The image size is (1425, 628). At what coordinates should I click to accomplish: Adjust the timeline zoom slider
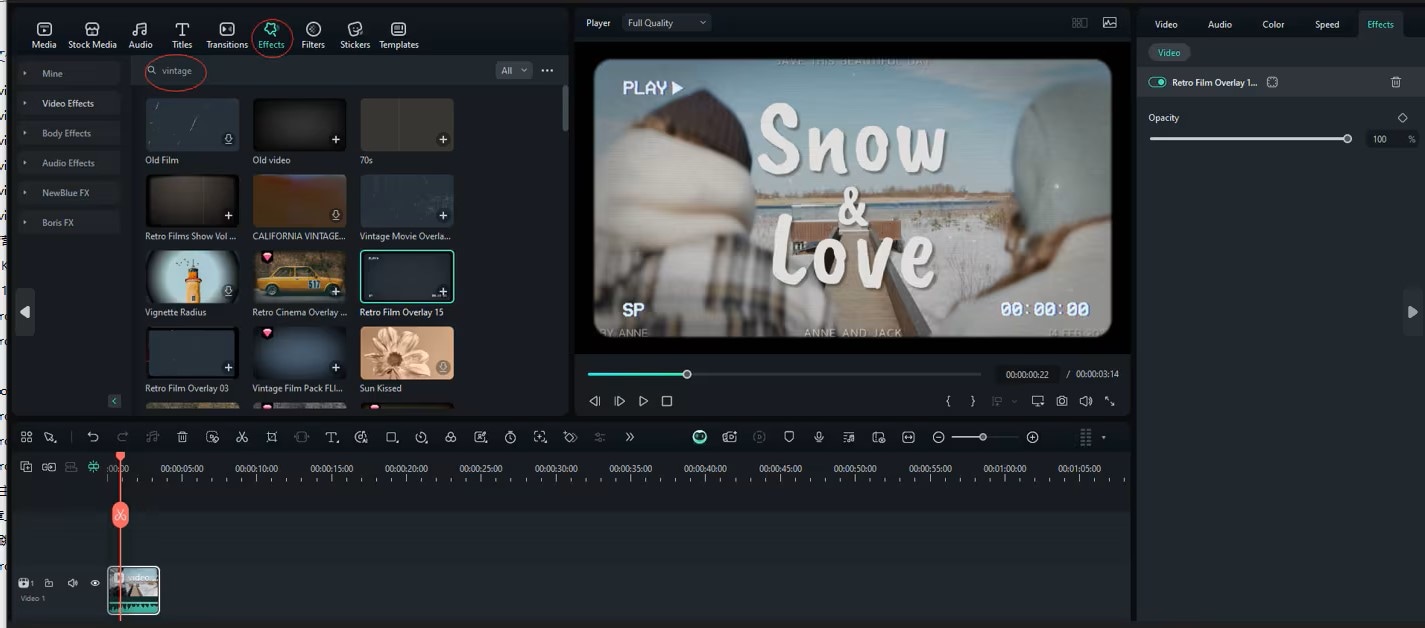(985, 437)
